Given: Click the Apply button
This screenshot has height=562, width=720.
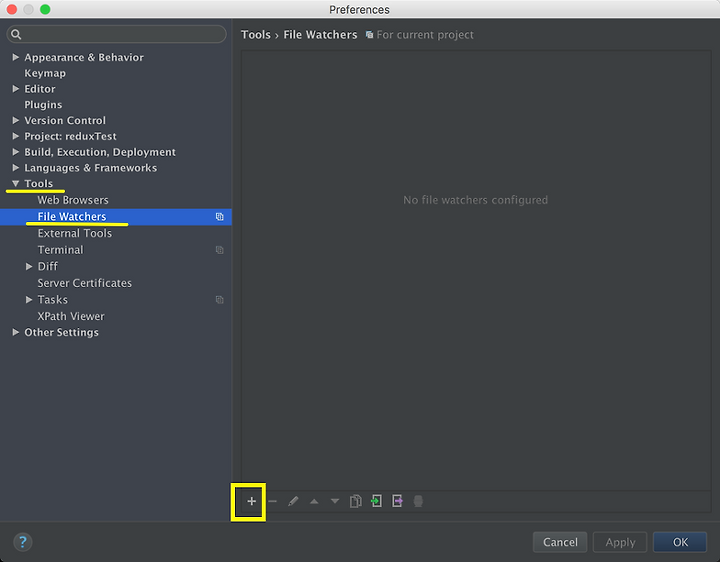Looking at the screenshot, I should [x=620, y=542].
